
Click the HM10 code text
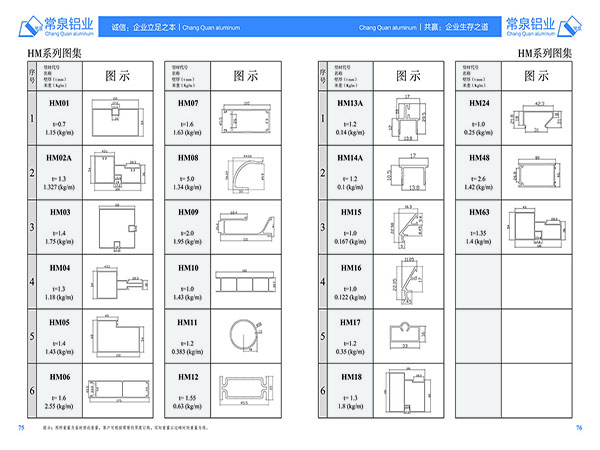(188, 268)
